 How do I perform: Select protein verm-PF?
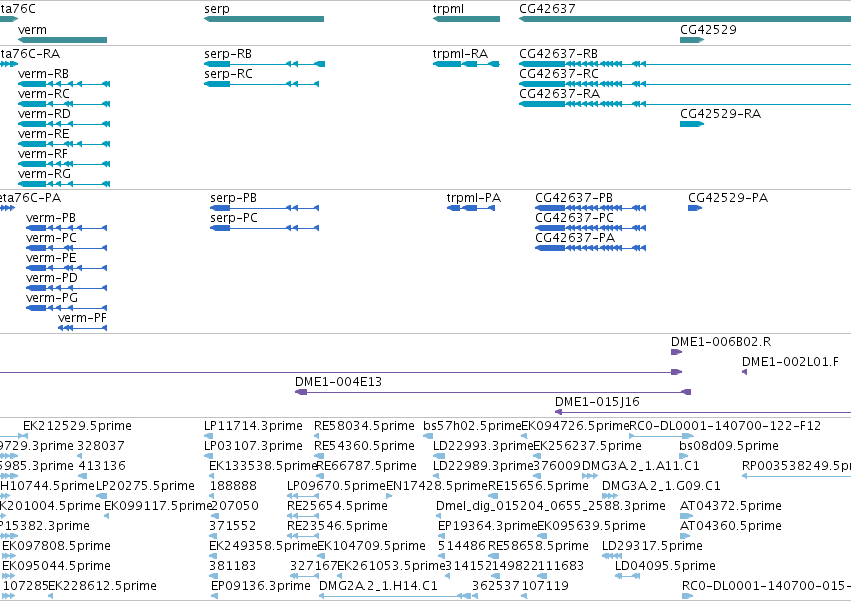click(82, 318)
